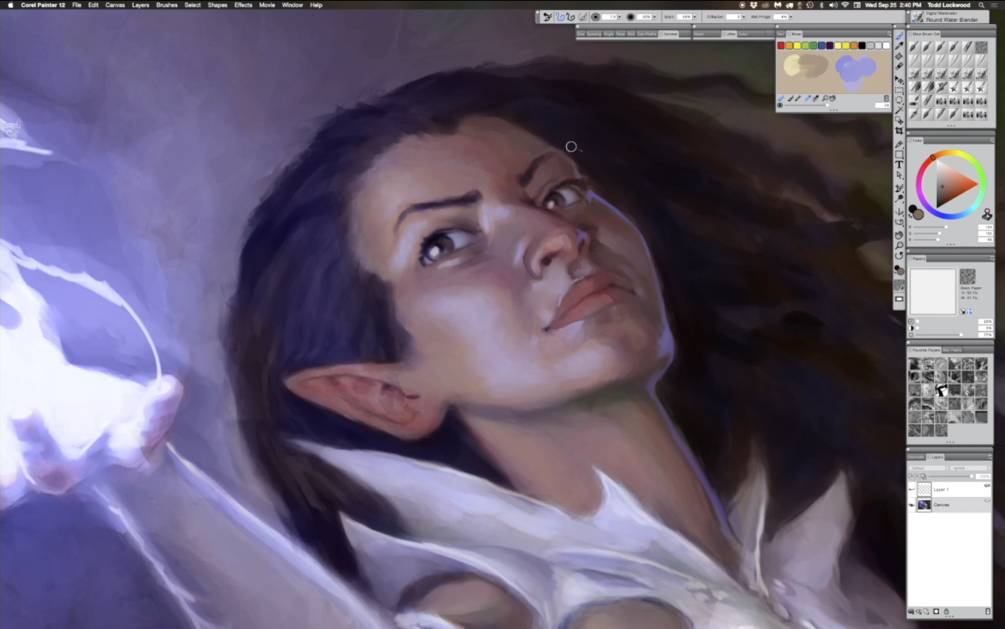Select the Grabber hand tool in toolbox

(899, 235)
